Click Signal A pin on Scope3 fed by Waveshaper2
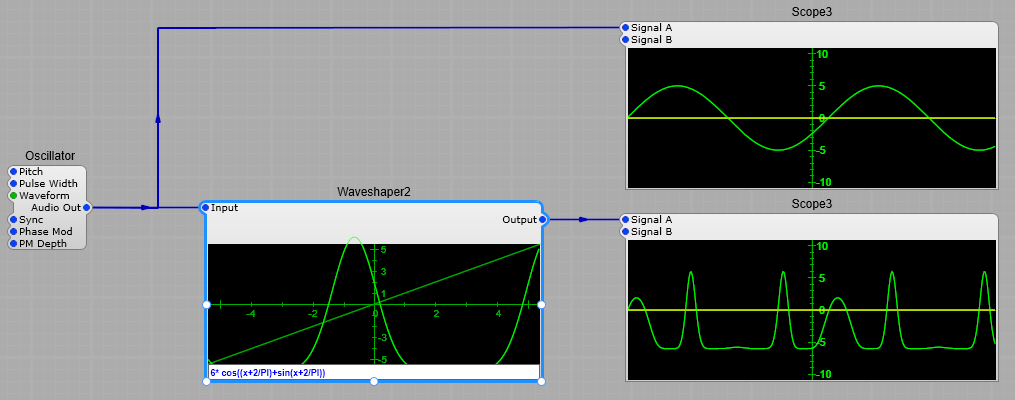This screenshot has height=400, width=1015. coord(625,220)
